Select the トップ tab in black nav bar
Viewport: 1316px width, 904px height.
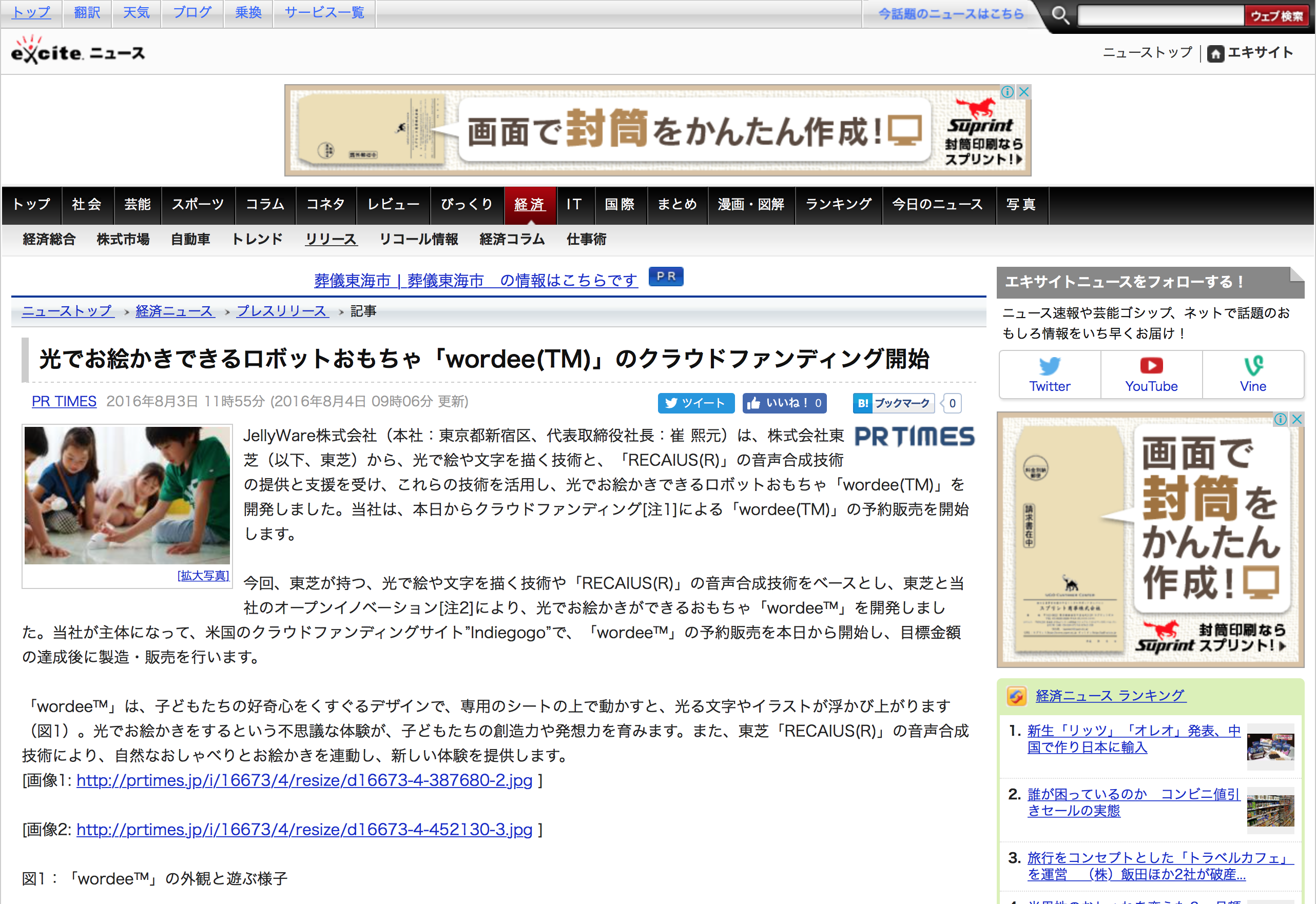coord(31,205)
